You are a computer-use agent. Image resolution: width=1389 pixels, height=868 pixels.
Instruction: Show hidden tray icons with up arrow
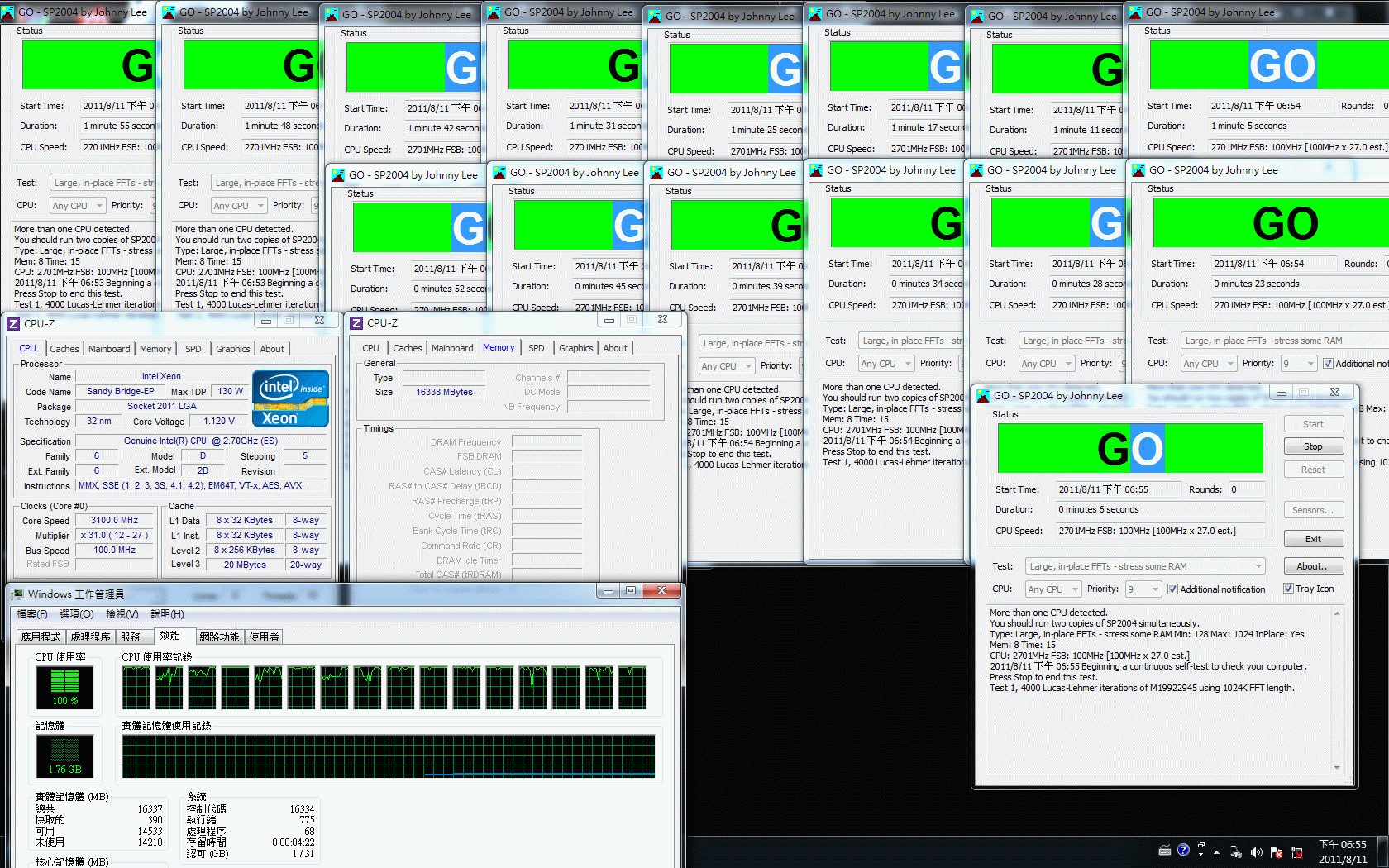click(x=1216, y=852)
